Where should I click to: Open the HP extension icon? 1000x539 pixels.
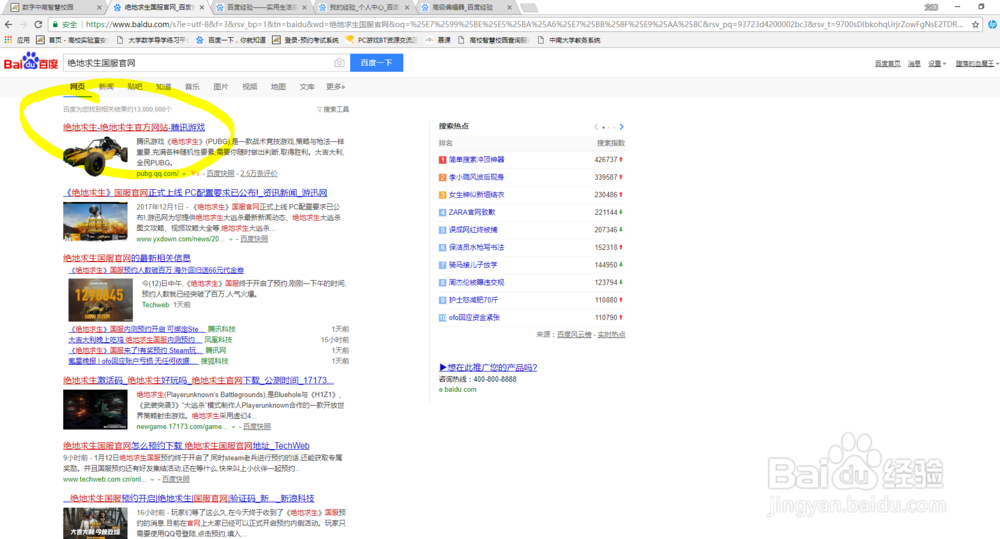[x=992, y=24]
